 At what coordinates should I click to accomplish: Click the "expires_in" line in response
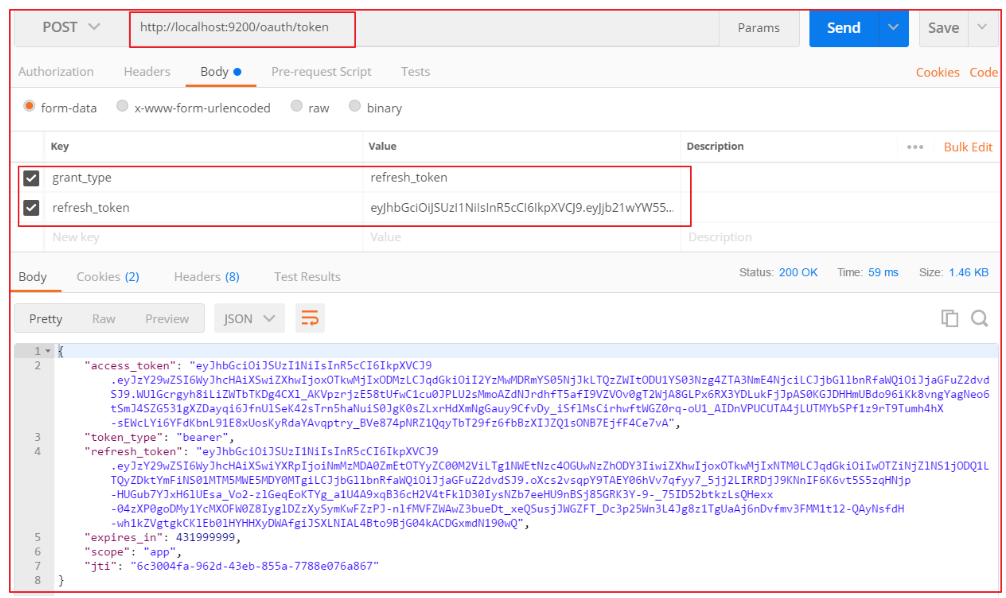pyautogui.click(x=163, y=537)
